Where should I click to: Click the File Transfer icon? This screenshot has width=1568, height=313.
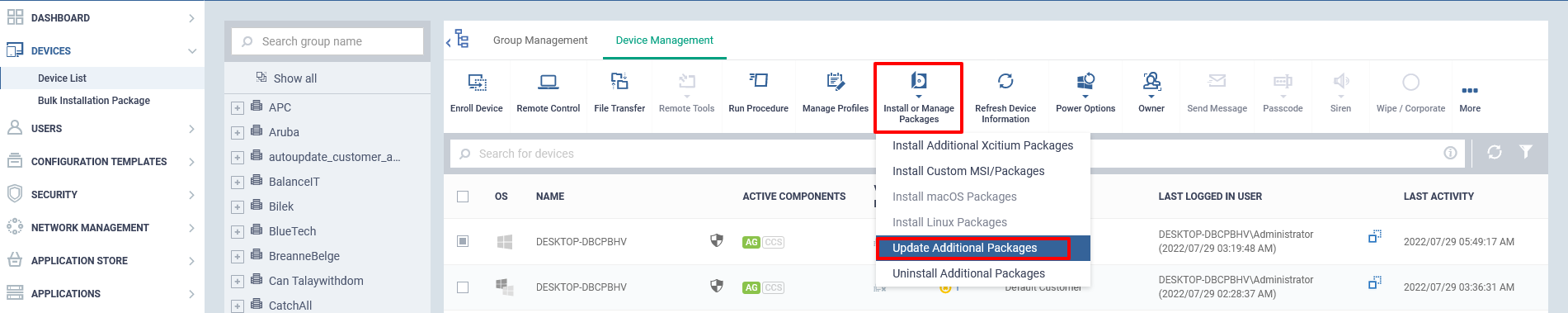[619, 81]
